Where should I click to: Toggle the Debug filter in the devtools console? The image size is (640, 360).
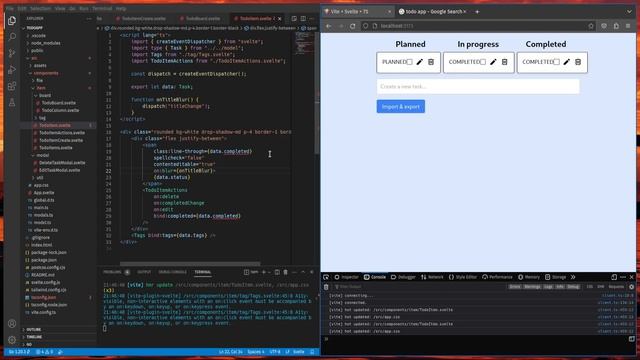pyautogui.click(x=573, y=287)
